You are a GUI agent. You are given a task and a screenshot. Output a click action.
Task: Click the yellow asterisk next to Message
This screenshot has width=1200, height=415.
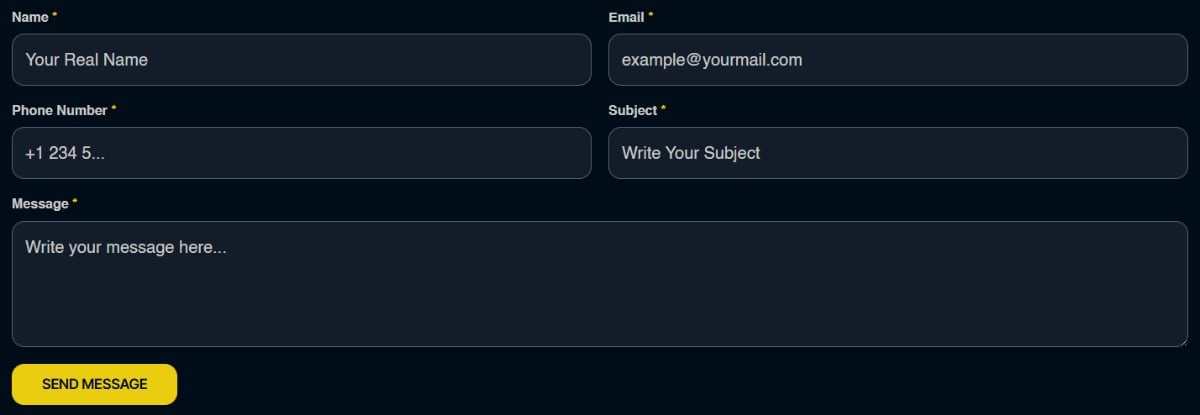point(75,201)
